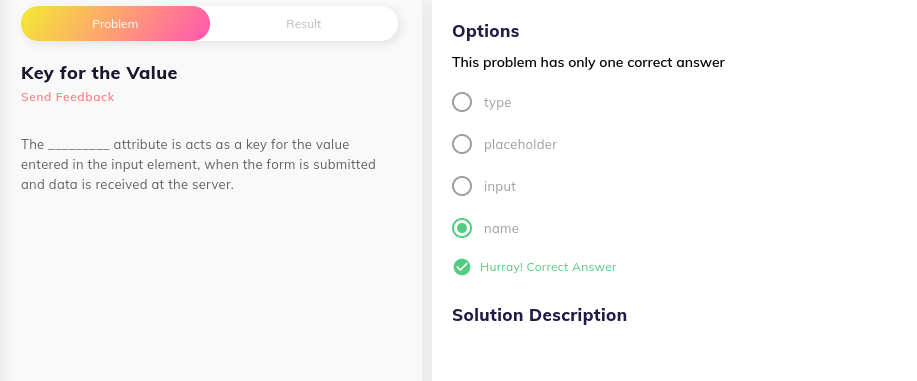Switch to the Result tab
917x381 pixels.
(x=304, y=24)
